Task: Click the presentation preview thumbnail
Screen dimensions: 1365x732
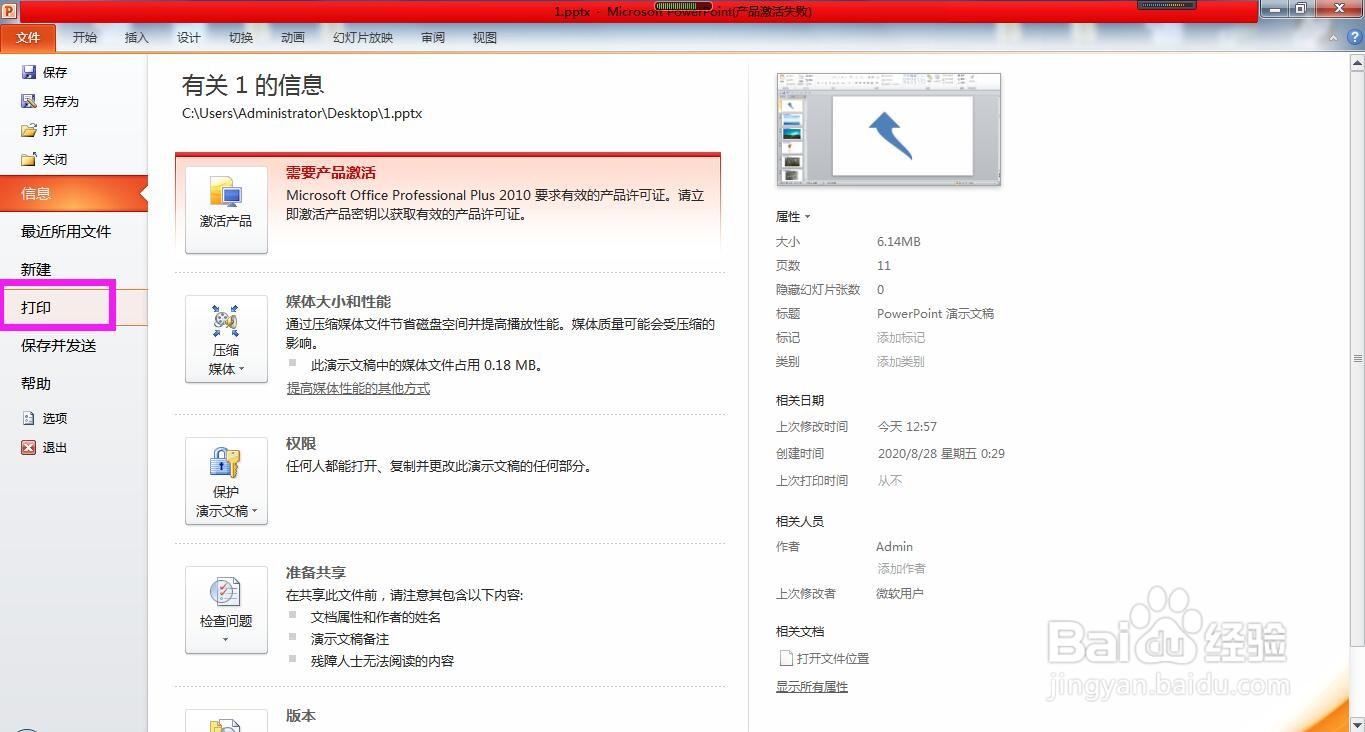Action: [x=889, y=129]
